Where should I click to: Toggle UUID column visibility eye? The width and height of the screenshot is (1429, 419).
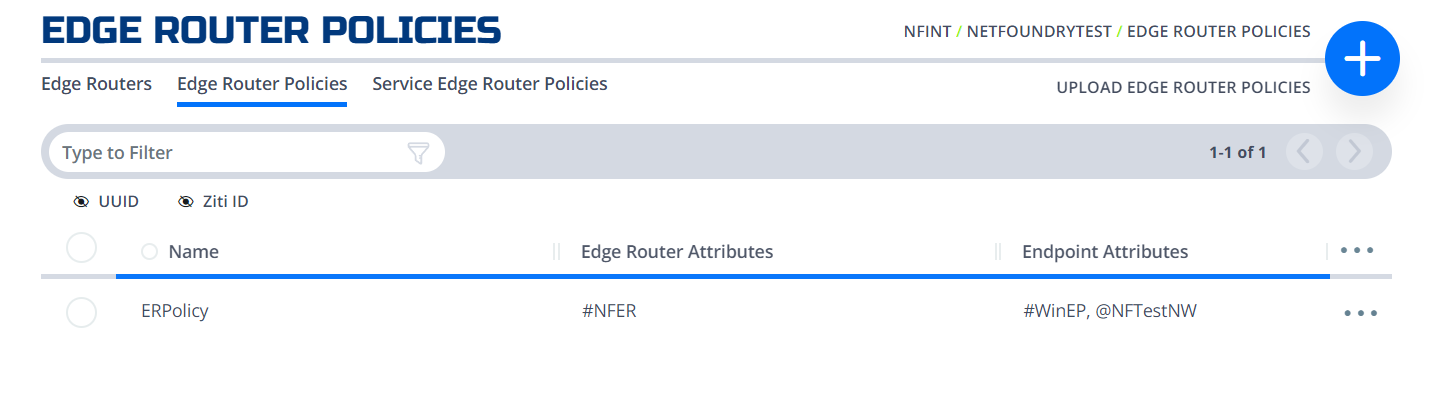[81, 202]
